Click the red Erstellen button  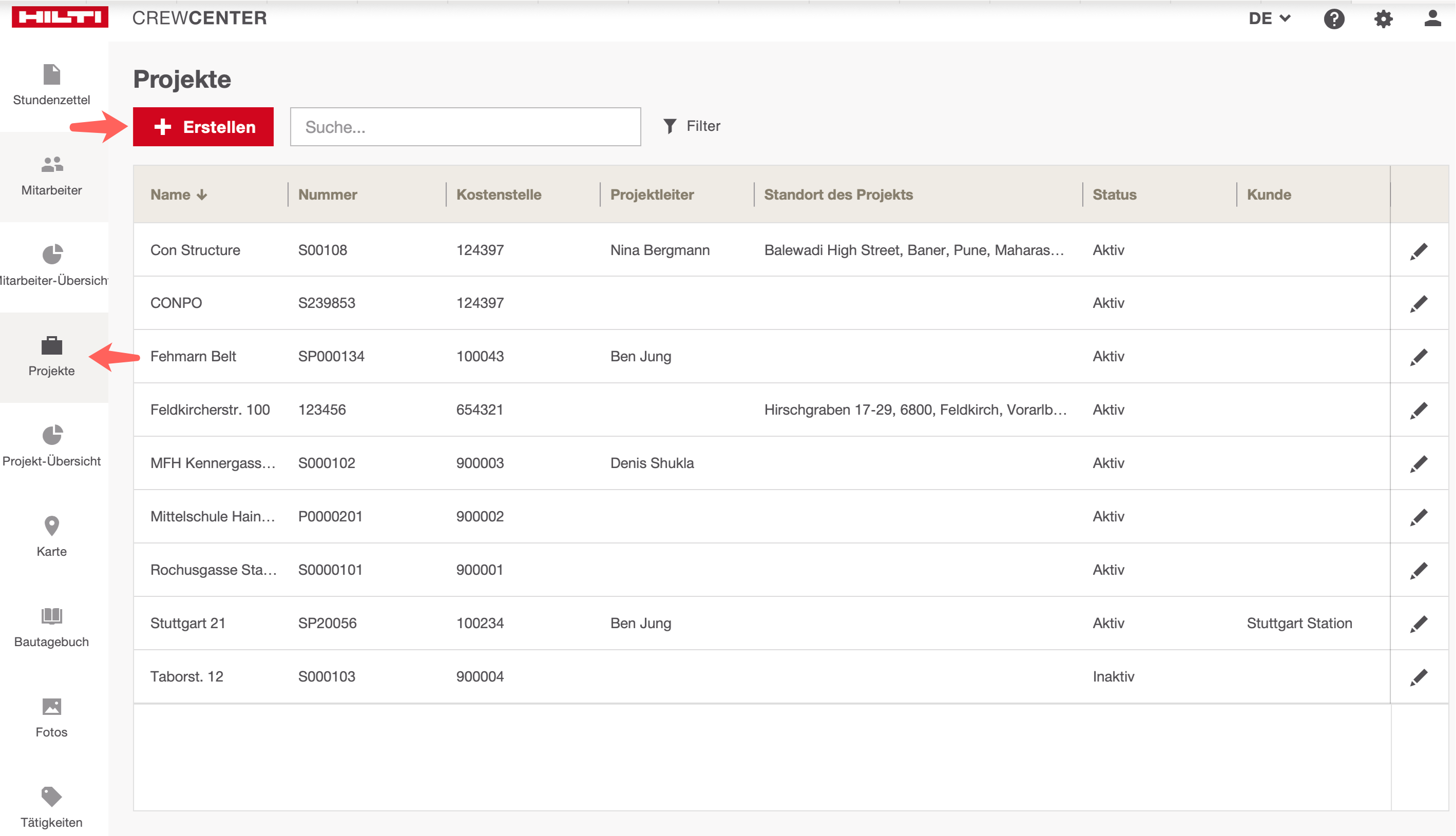(203, 127)
